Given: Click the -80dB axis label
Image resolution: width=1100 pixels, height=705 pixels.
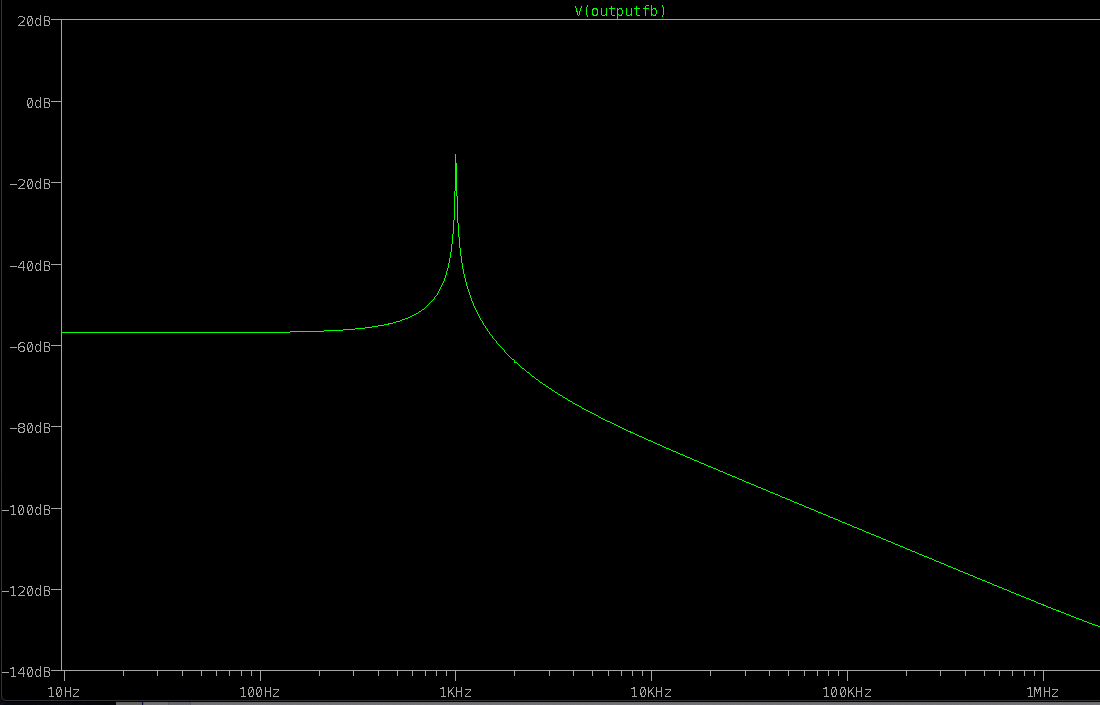Looking at the screenshot, I should (x=29, y=428).
